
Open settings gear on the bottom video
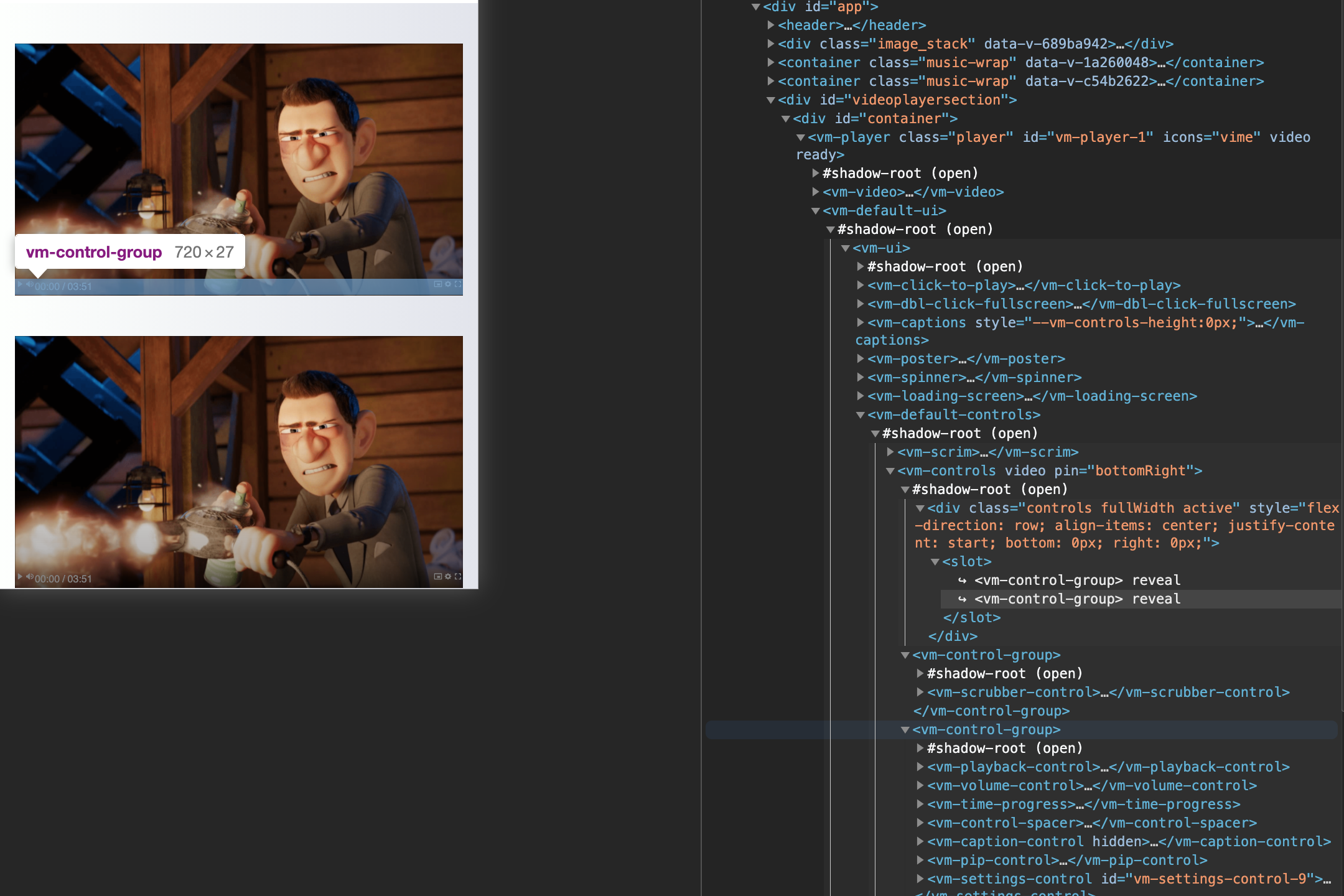pos(448,576)
